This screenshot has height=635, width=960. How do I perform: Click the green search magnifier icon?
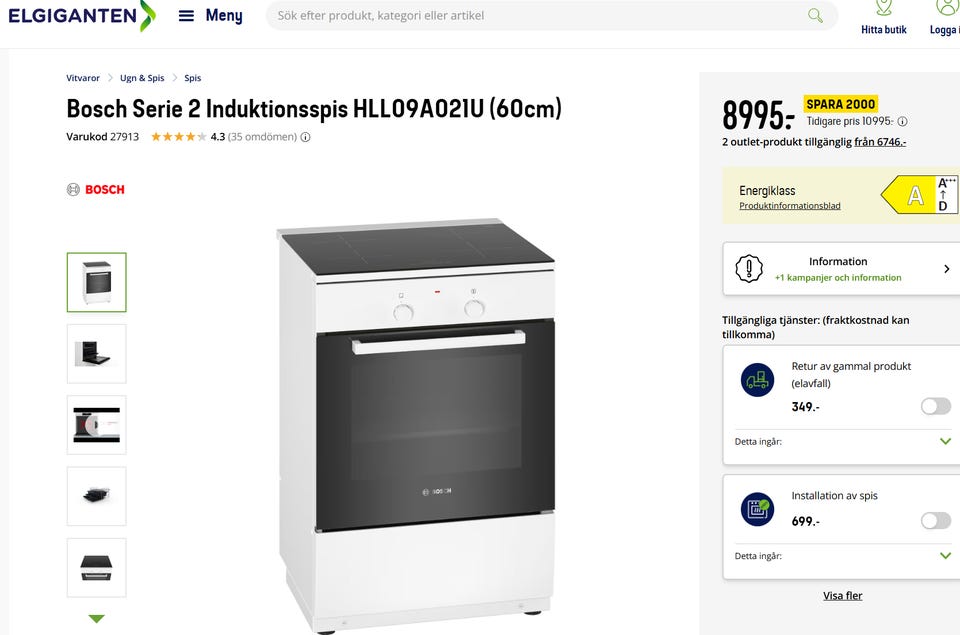[x=815, y=16]
